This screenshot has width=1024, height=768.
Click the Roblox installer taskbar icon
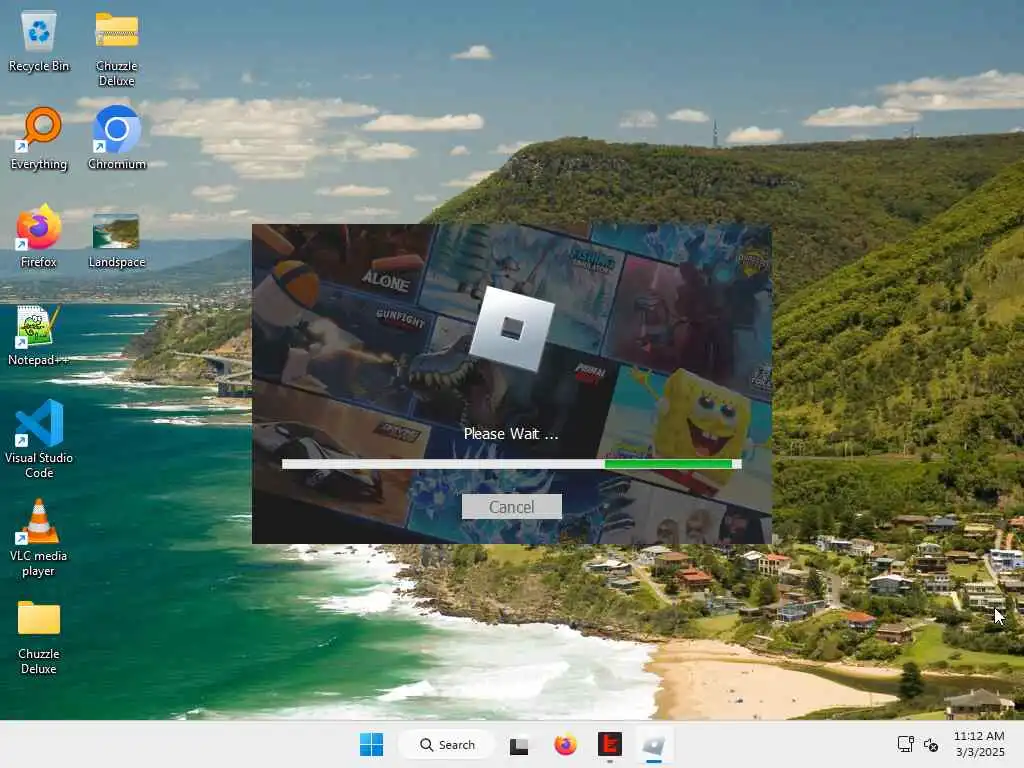(x=654, y=744)
